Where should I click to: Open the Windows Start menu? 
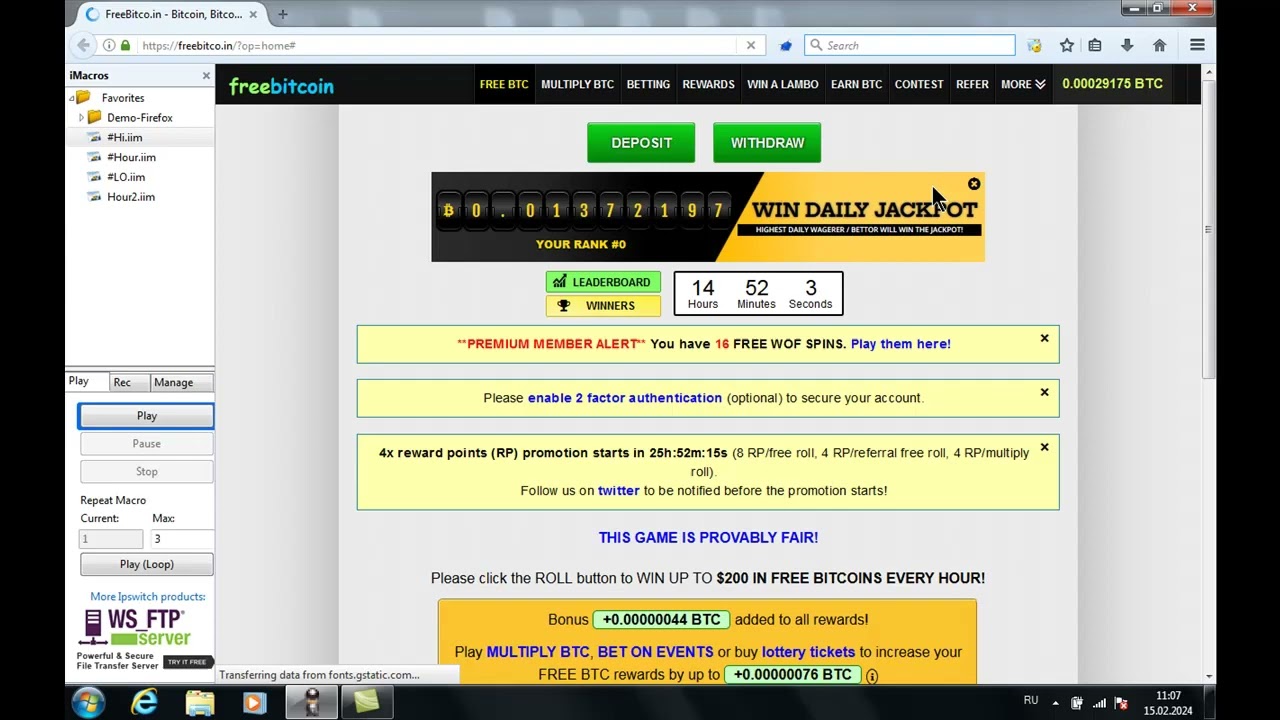tap(88, 702)
